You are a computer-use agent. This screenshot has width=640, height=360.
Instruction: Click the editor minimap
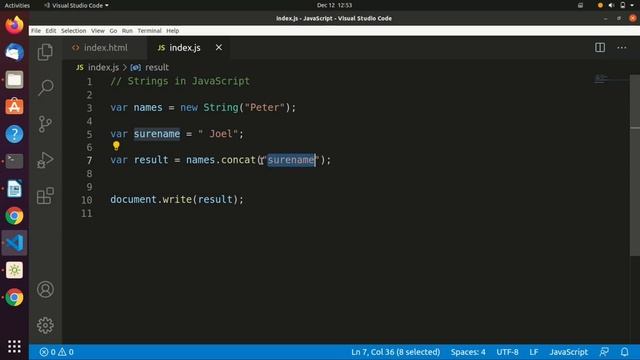pyautogui.click(x=611, y=80)
